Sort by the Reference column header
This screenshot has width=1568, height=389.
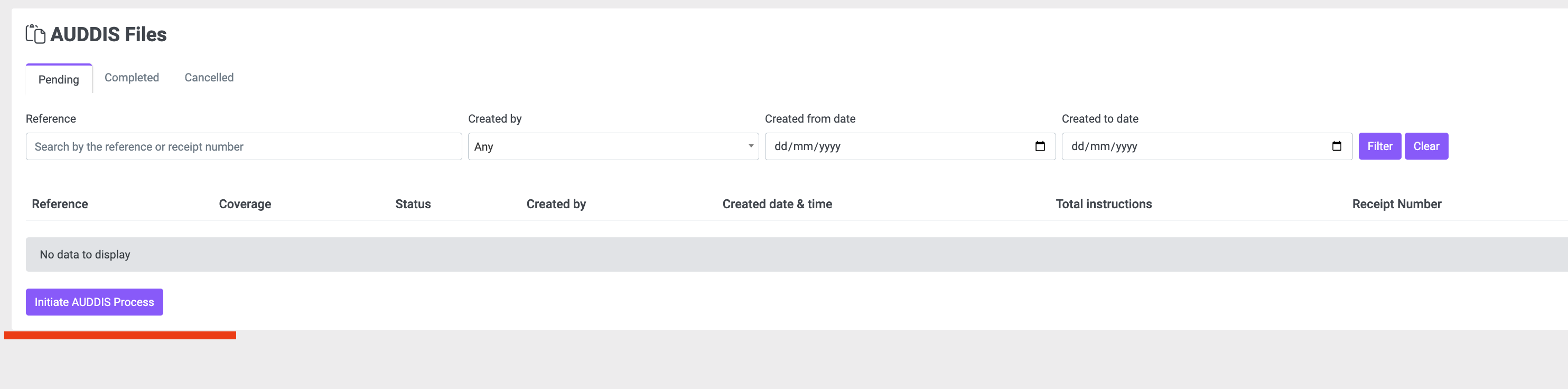tap(60, 204)
